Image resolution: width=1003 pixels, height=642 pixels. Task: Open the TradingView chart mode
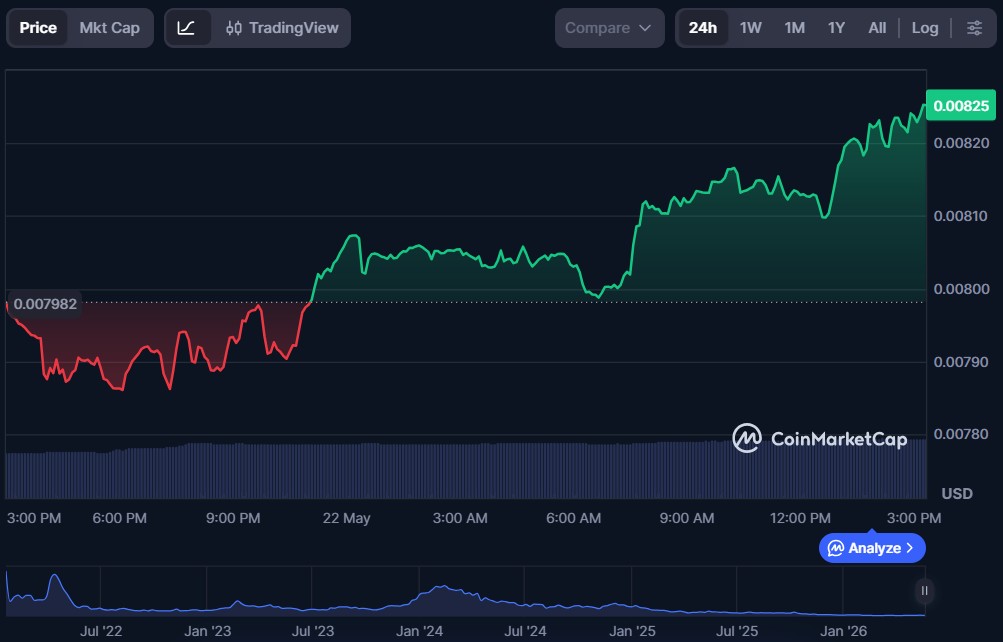click(x=282, y=28)
